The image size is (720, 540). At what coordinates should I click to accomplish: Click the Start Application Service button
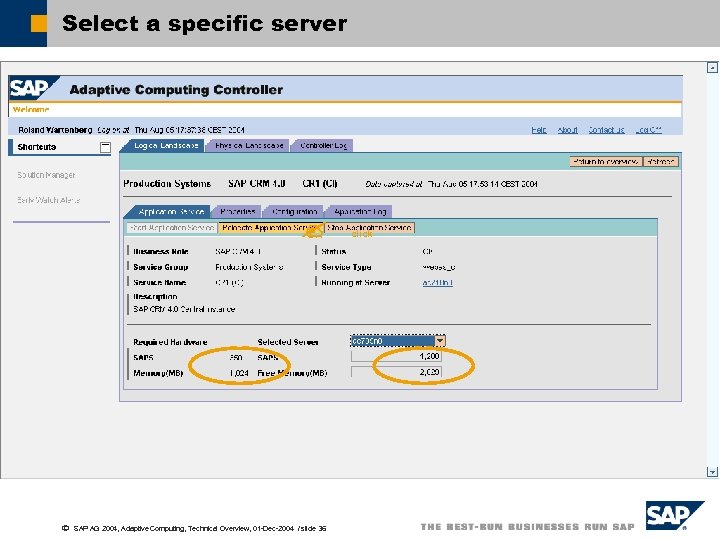coord(172,228)
